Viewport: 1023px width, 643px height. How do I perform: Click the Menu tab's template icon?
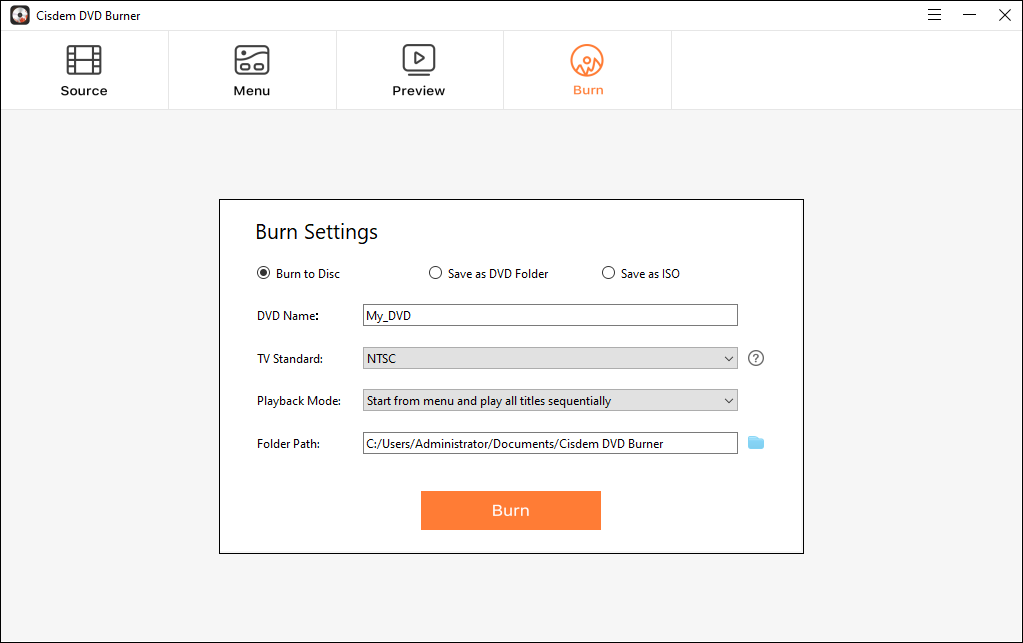[251, 59]
